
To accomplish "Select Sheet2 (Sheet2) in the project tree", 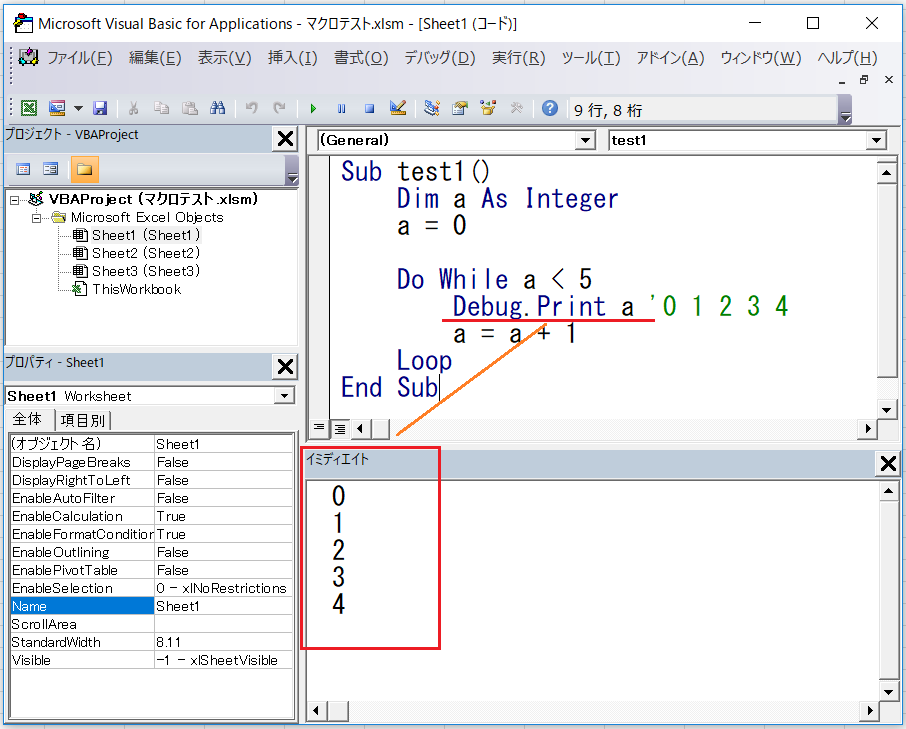I will [145, 253].
